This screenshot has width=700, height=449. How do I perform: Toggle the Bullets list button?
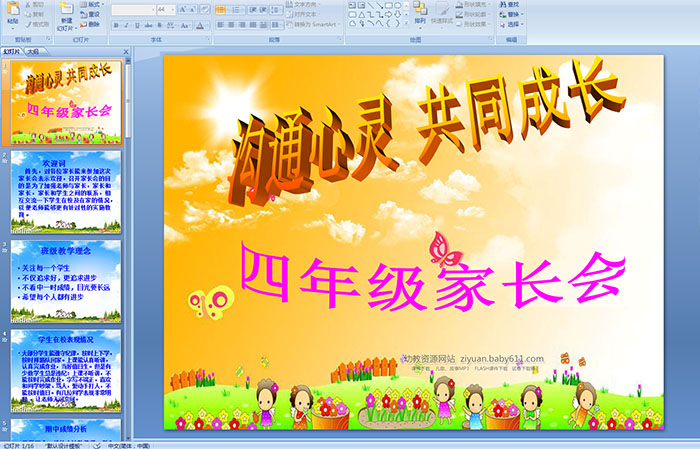[x=220, y=10]
